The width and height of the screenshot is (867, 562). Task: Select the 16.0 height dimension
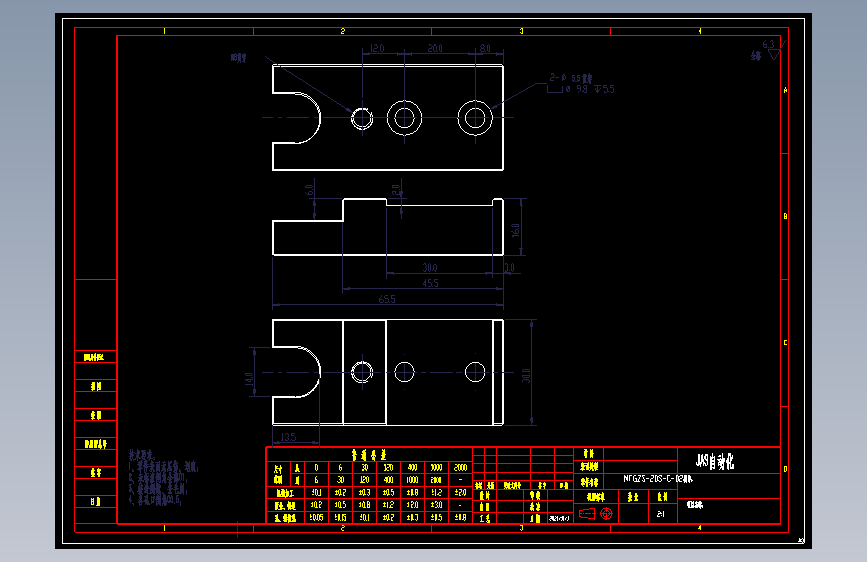coord(515,230)
